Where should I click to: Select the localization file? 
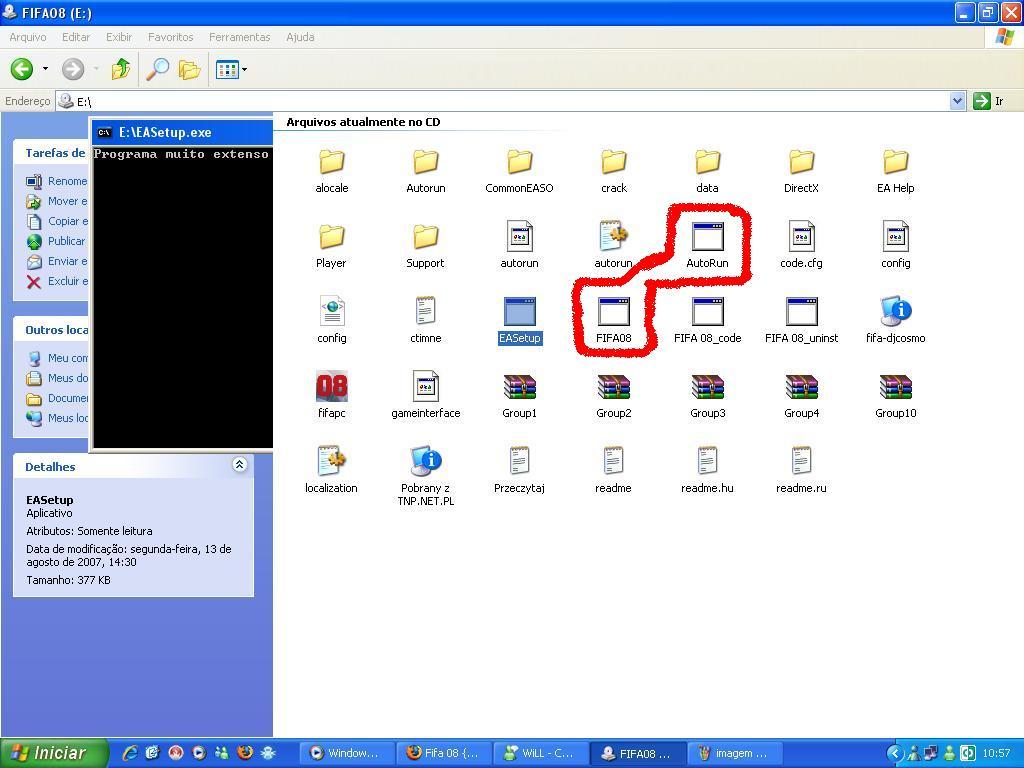tap(331, 470)
